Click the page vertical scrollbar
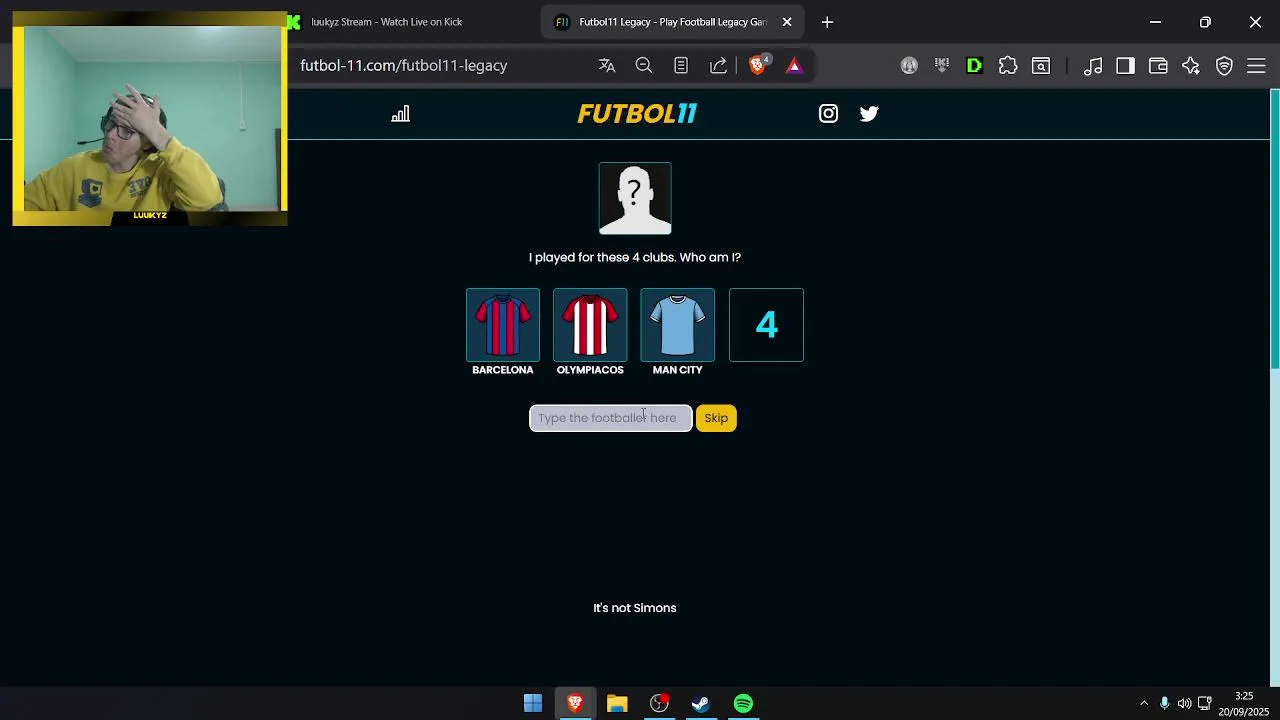The image size is (1280, 720). click(x=1274, y=230)
